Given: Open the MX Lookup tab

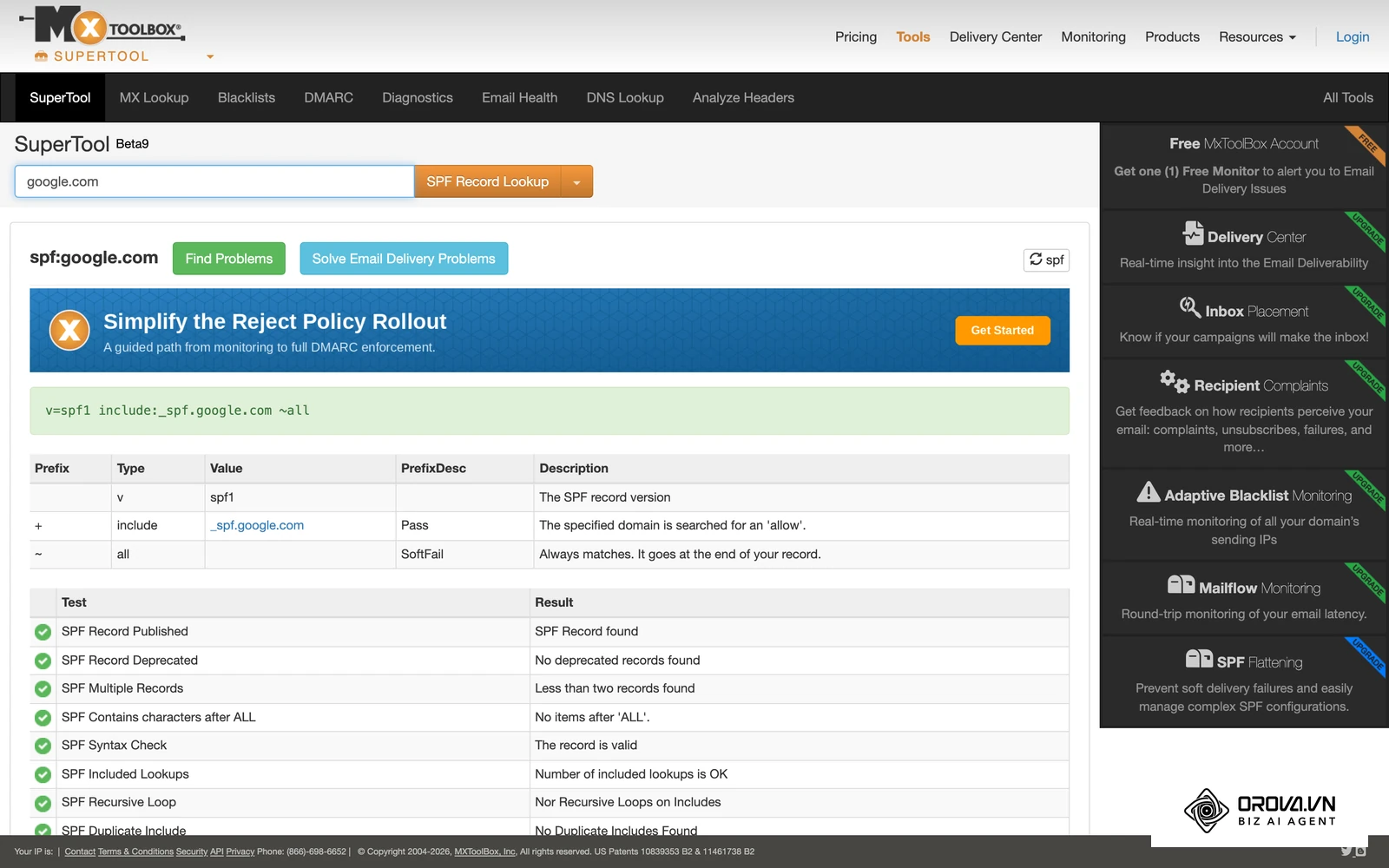Looking at the screenshot, I should pos(154,97).
